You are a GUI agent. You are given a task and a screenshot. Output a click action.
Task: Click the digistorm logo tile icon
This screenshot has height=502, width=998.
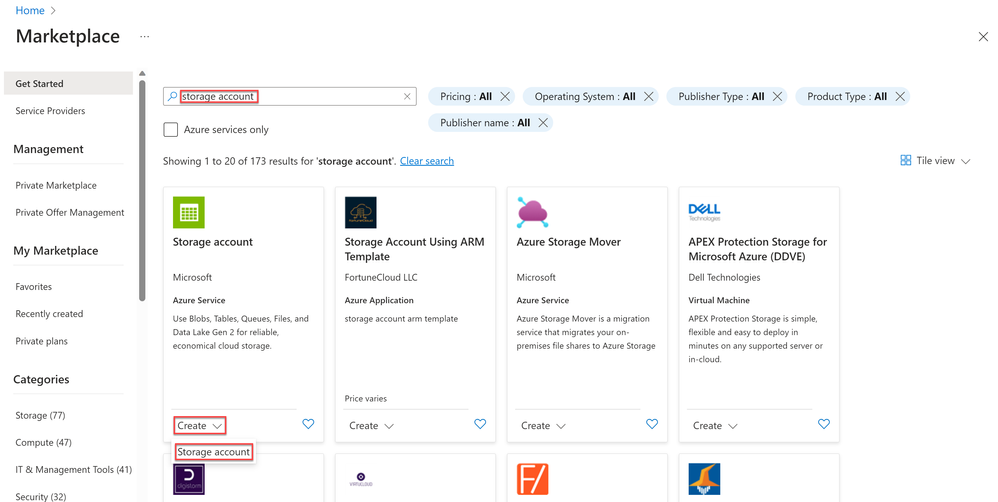(188, 479)
